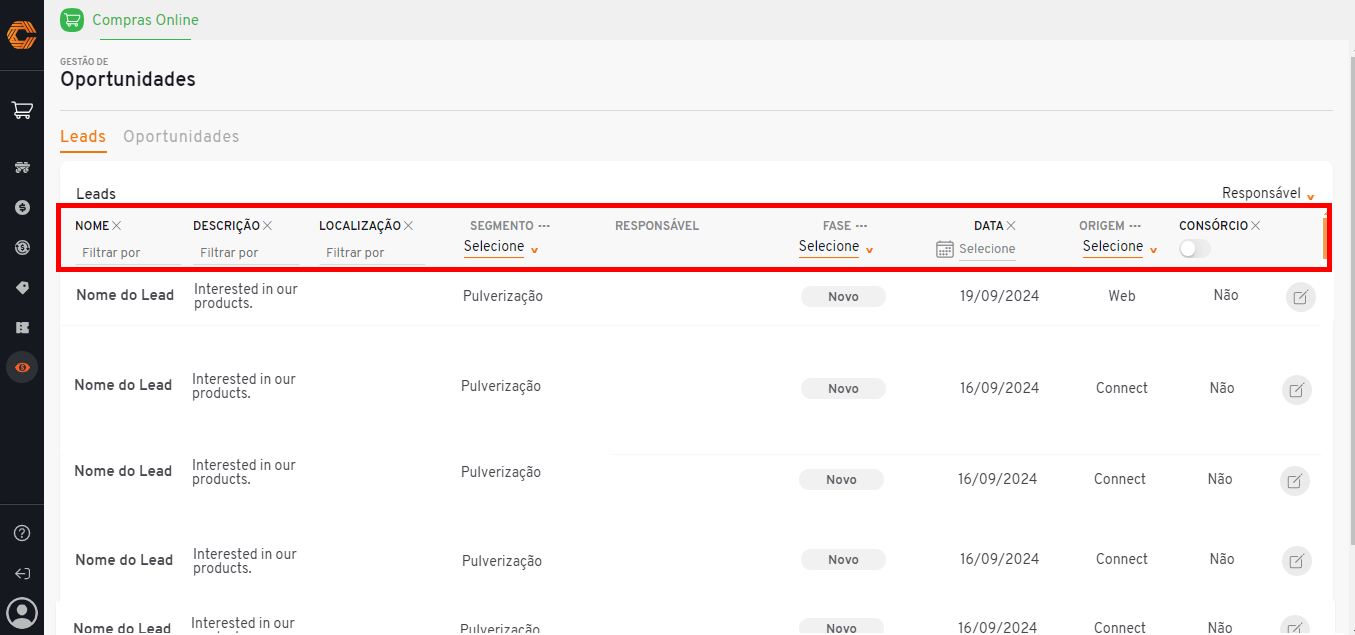Clear the NOME filter with its X

pyautogui.click(x=117, y=226)
